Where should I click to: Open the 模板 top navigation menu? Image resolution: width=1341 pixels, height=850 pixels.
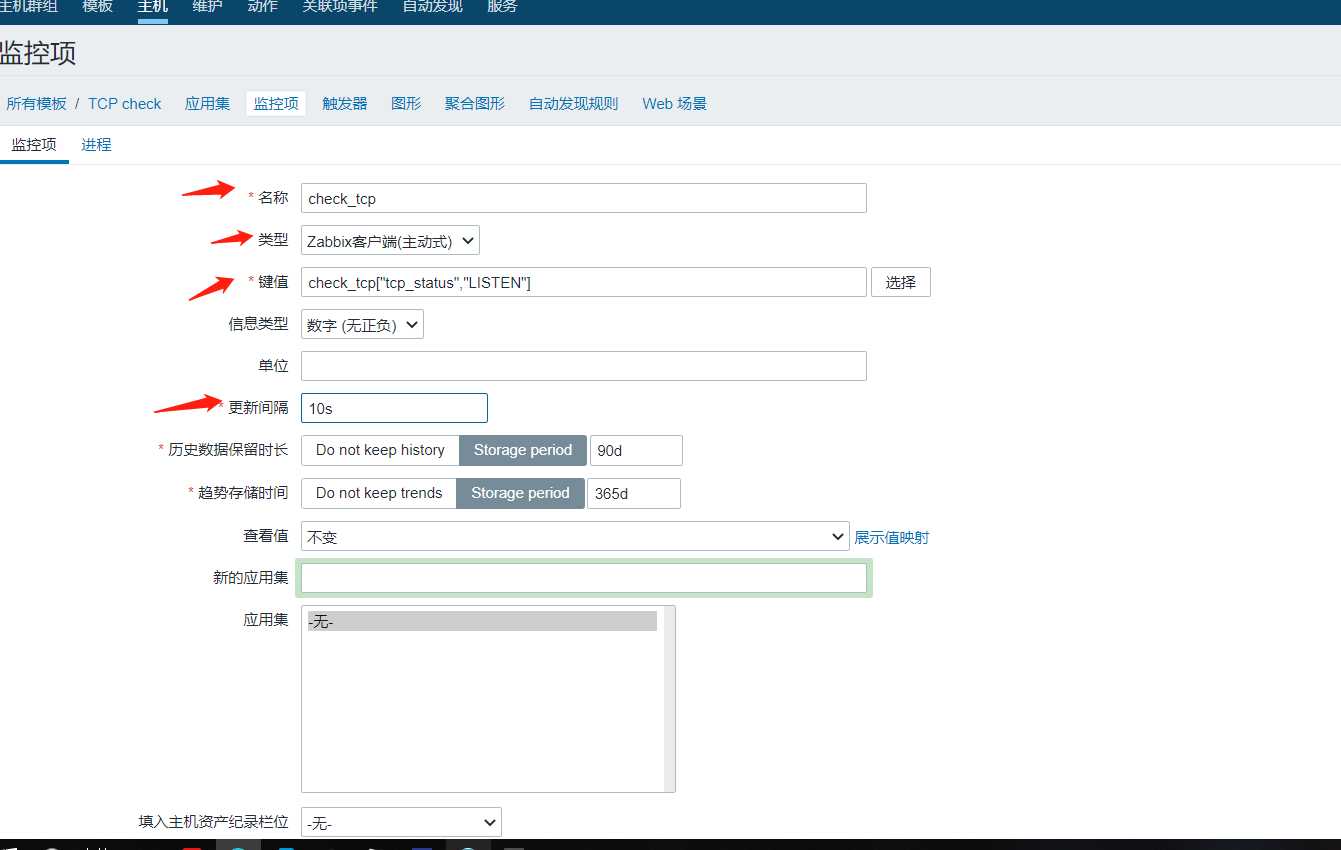coord(97,7)
